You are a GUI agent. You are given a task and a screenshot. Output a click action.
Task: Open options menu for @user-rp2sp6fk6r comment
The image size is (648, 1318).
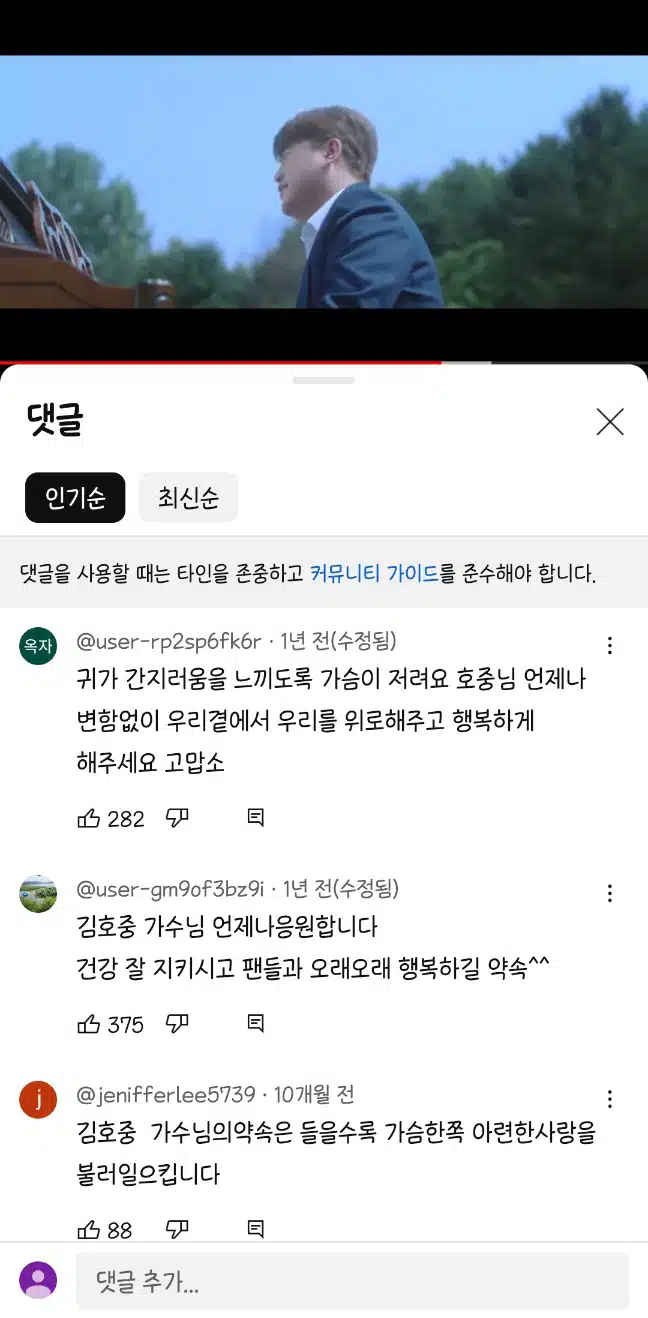point(610,646)
